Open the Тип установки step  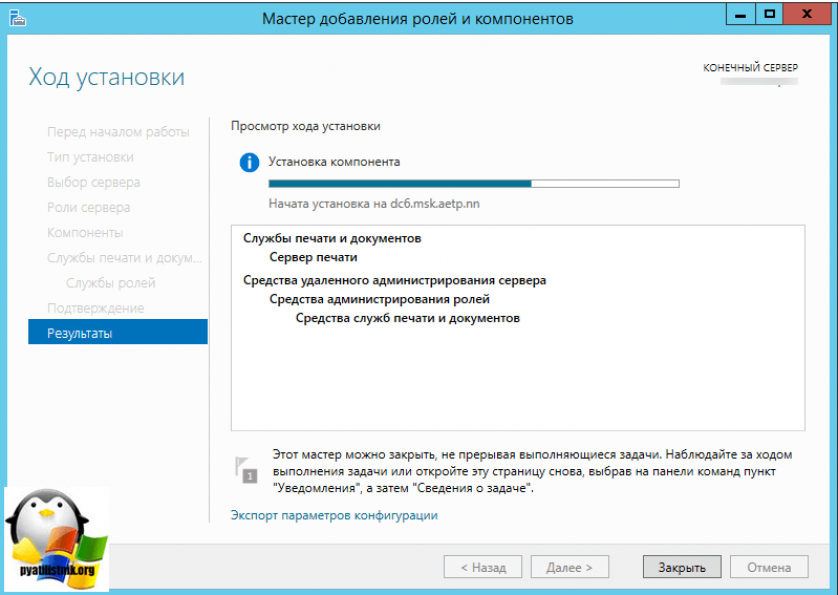tap(90, 157)
